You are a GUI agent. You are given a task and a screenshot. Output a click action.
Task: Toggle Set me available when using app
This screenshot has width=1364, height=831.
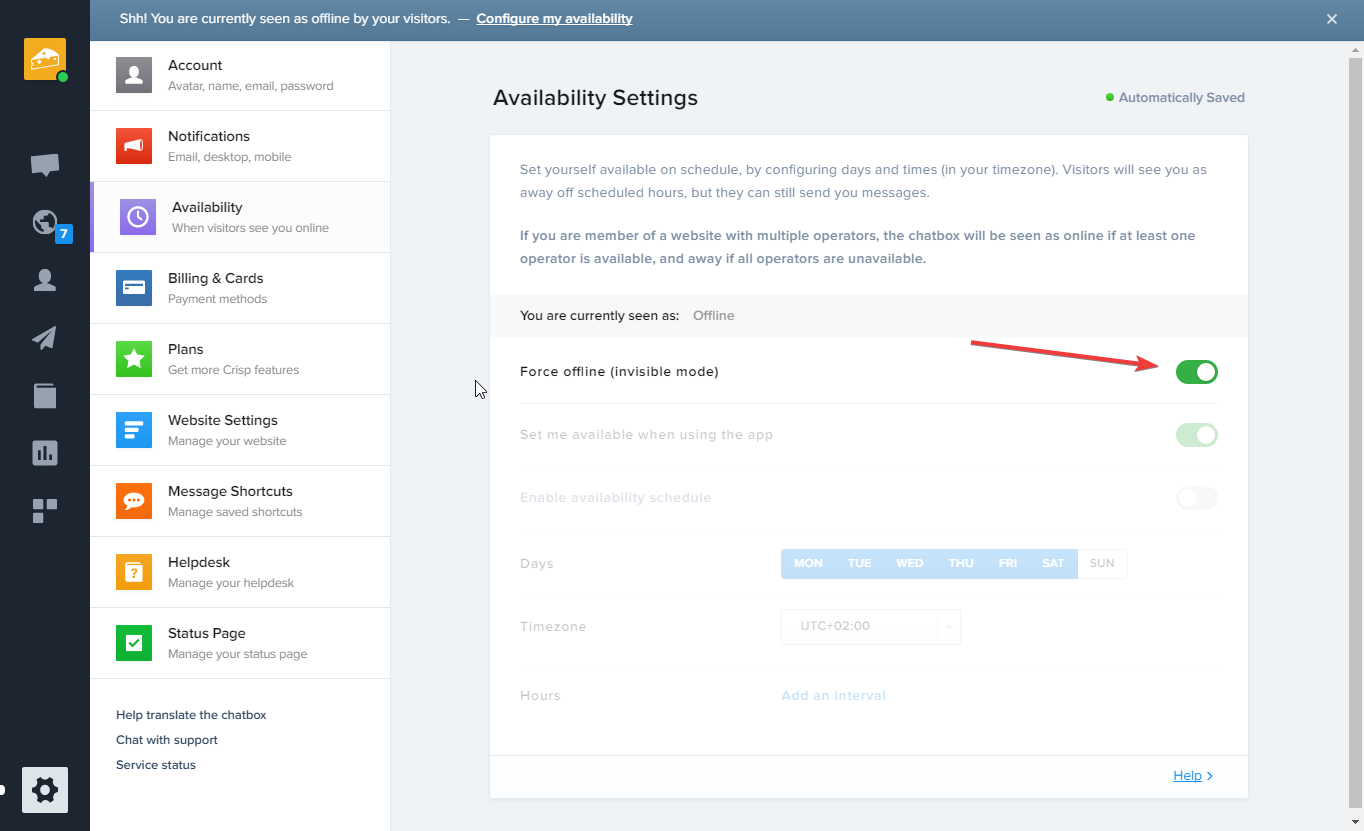point(1196,435)
